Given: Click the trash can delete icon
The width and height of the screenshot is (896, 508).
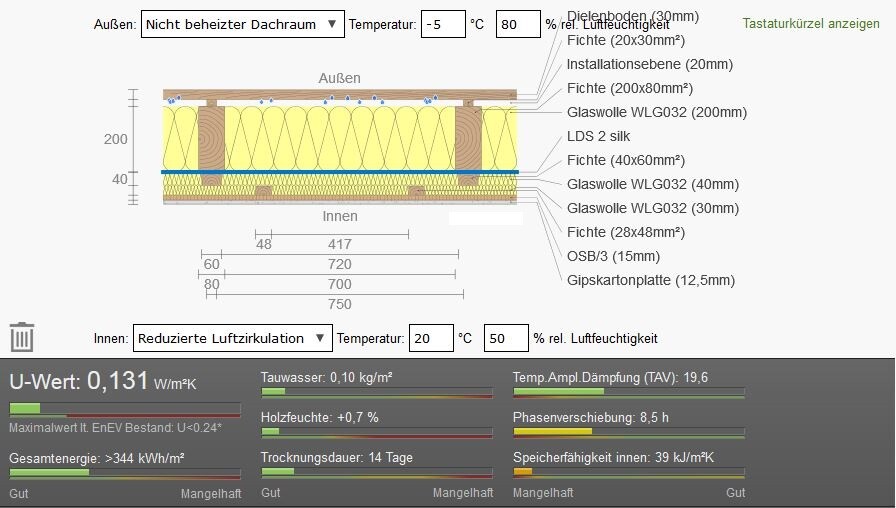Looking at the screenshot, I should point(22,337).
